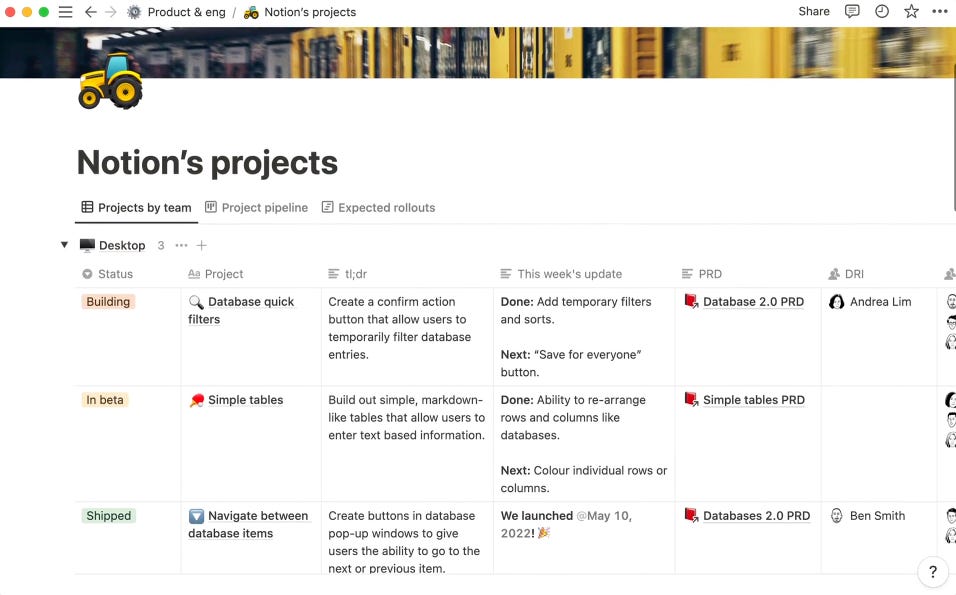956x595 pixels.
Task: Click the Share button
Action: click(x=814, y=11)
